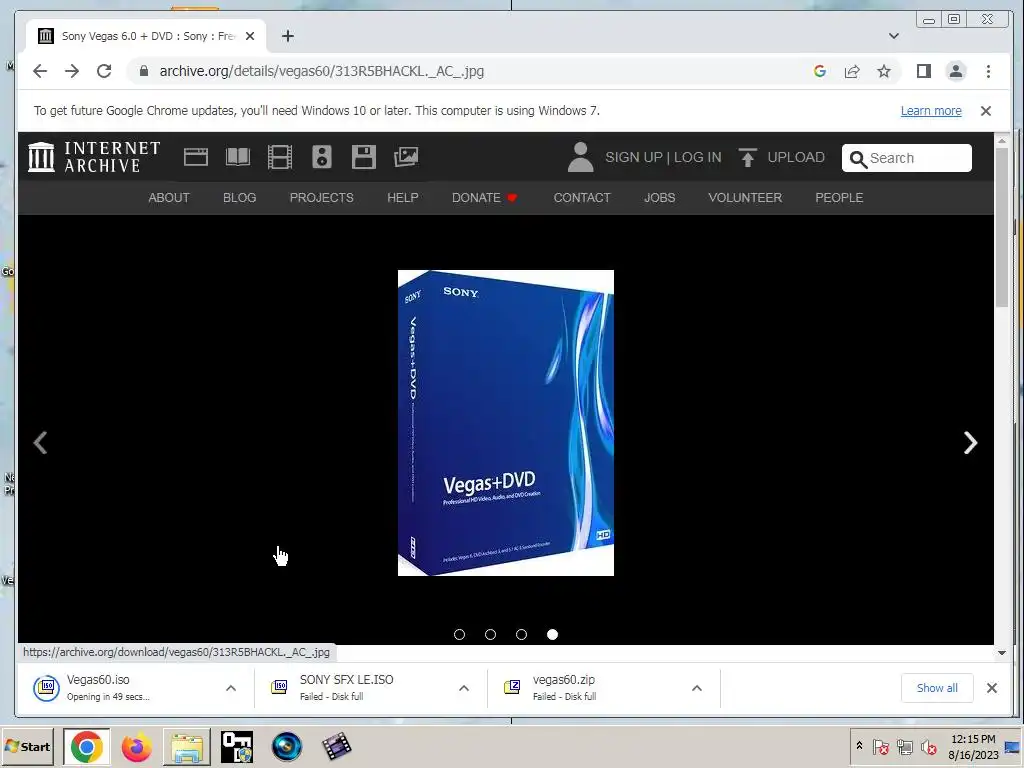Open Chrome profile icon
1024x768 pixels.
click(x=955, y=71)
